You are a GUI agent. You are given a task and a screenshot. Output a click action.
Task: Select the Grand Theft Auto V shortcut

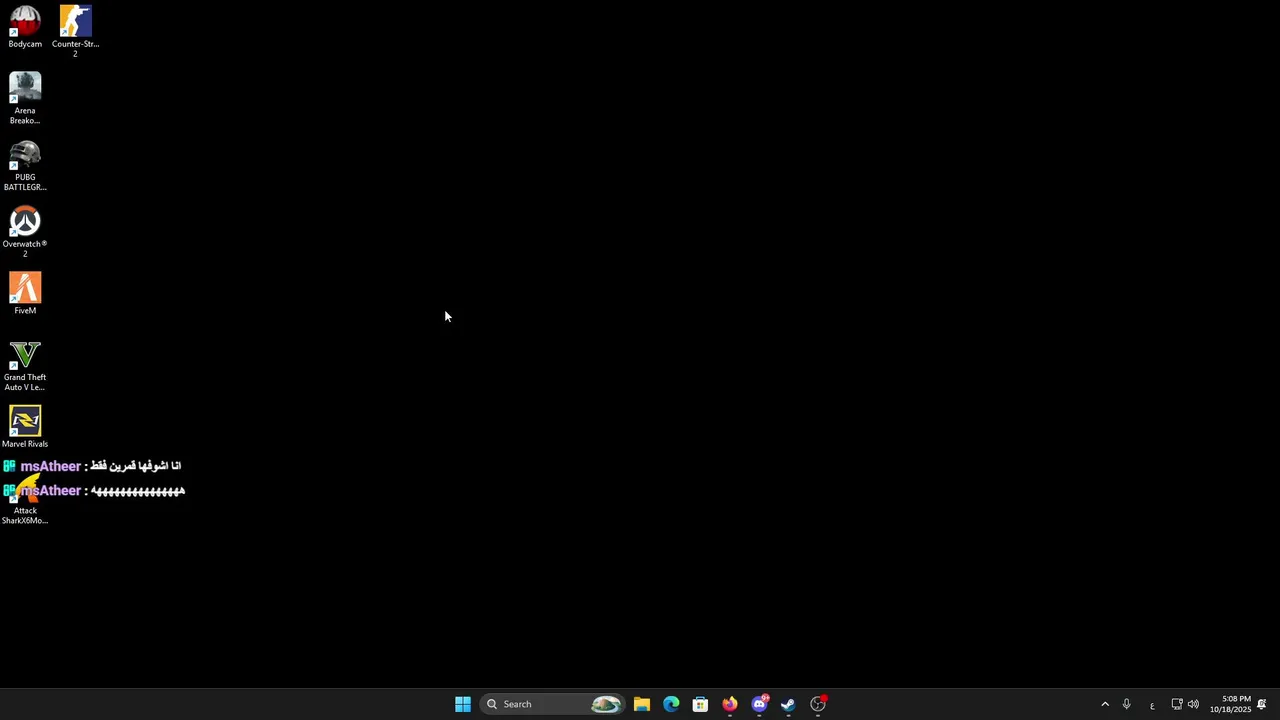pos(25,365)
